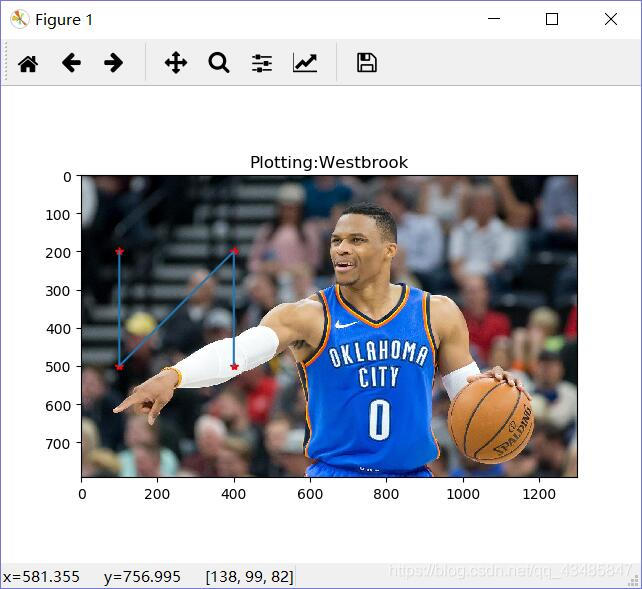
Task: Click the jersey number 0 in image
Action: click(x=380, y=420)
